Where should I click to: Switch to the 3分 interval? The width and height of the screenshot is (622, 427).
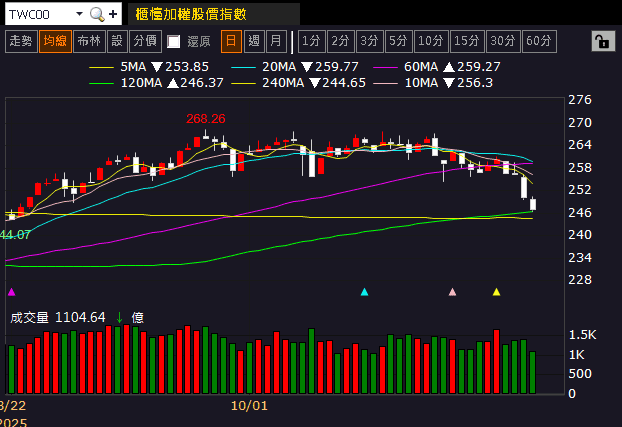click(x=370, y=41)
